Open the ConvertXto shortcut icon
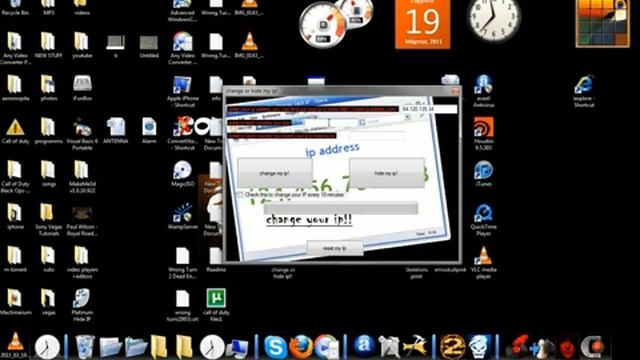Viewport: 640px width, 360px height. (x=182, y=133)
